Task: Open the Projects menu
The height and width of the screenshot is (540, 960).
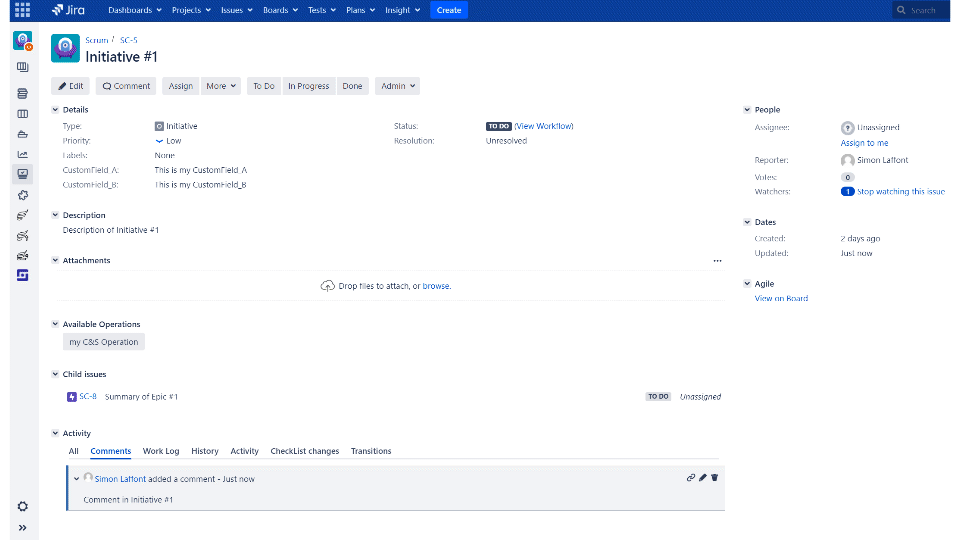Action: (x=191, y=10)
